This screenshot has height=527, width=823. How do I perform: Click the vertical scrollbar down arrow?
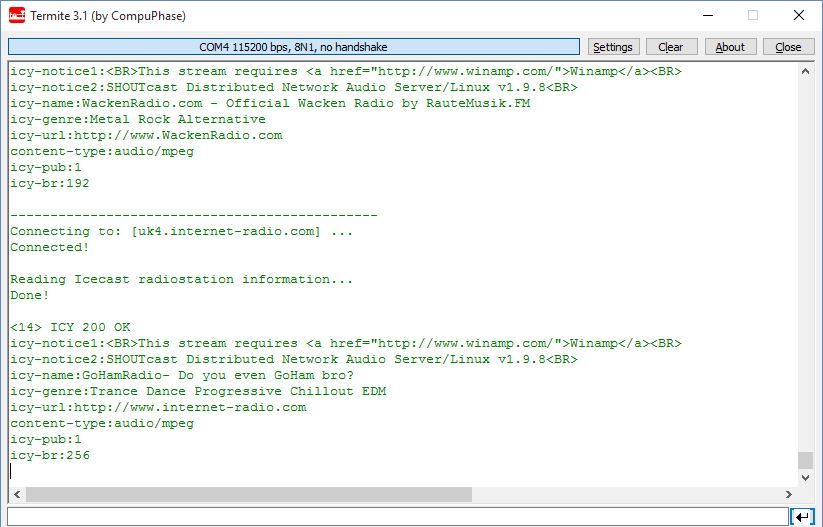click(805, 478)
